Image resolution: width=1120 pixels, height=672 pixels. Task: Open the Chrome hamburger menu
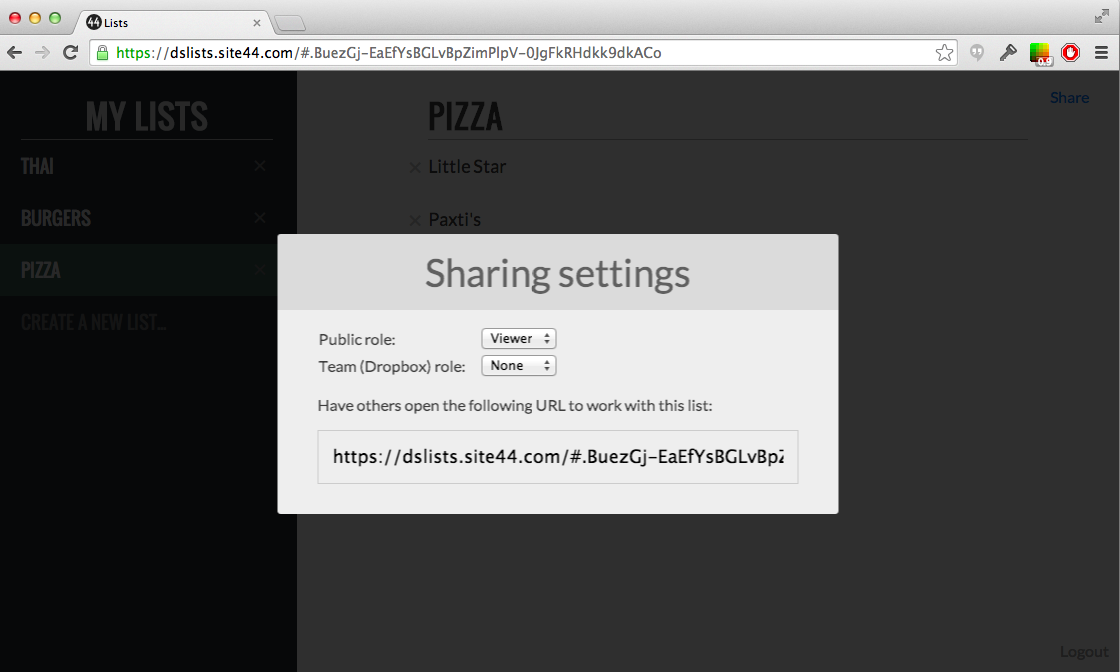[1101, 53]
